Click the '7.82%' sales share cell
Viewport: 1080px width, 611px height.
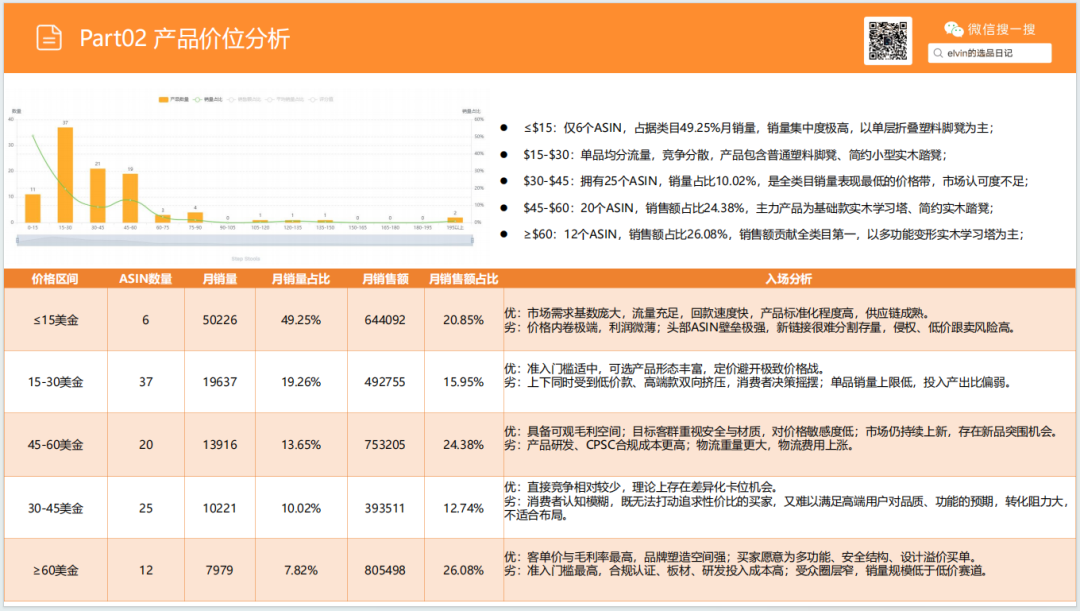coord(301,570)
